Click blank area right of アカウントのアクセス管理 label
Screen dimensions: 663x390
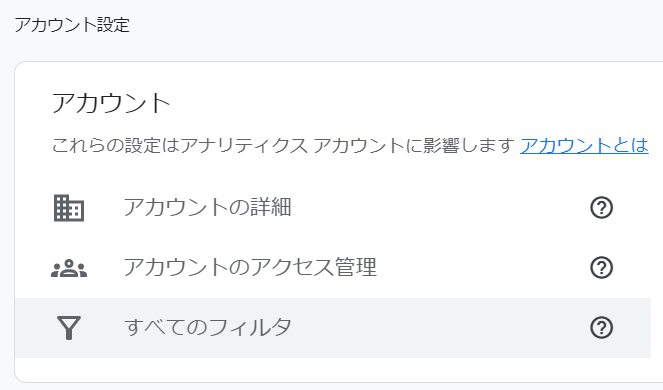coord(482,268)
